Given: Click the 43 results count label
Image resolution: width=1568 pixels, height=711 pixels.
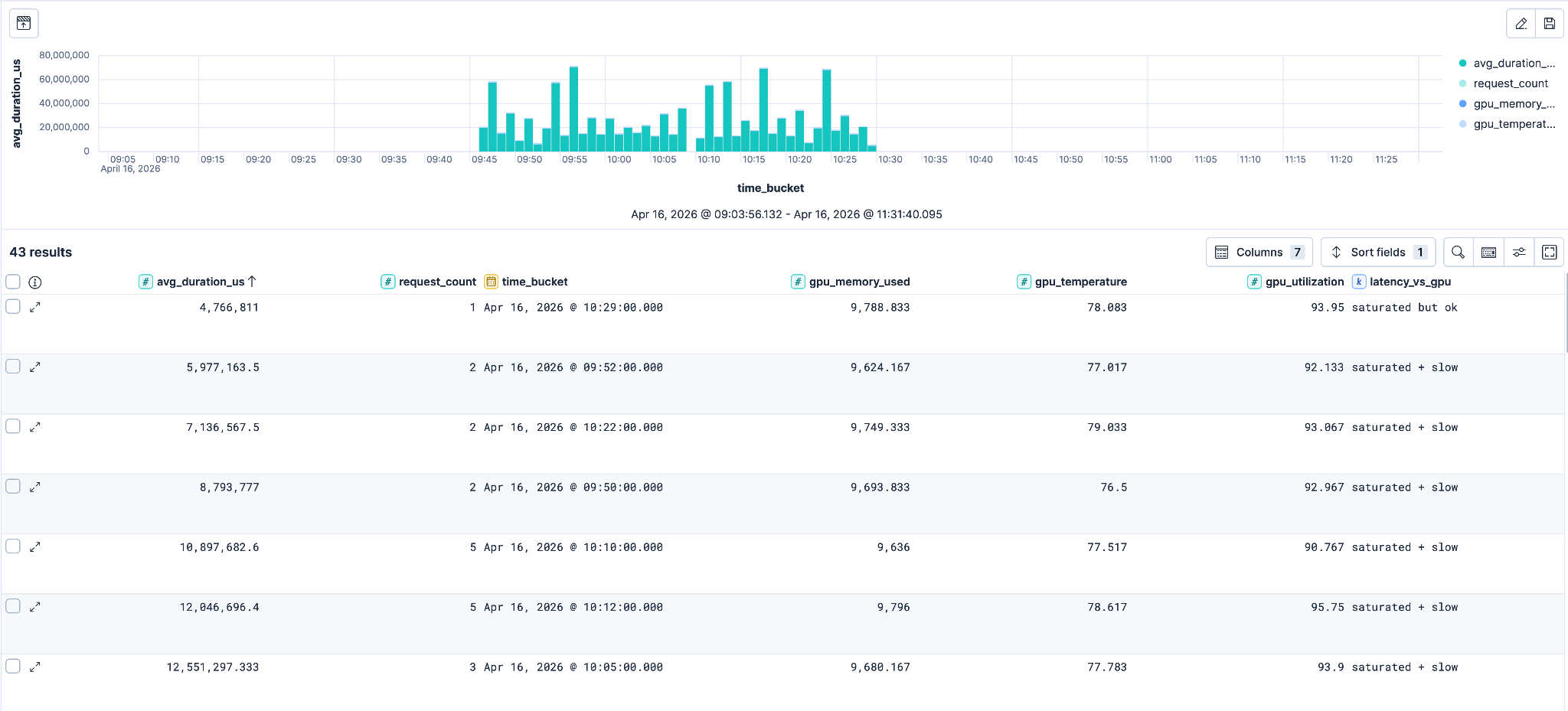Looking at the screenshot, I should 41,253.
